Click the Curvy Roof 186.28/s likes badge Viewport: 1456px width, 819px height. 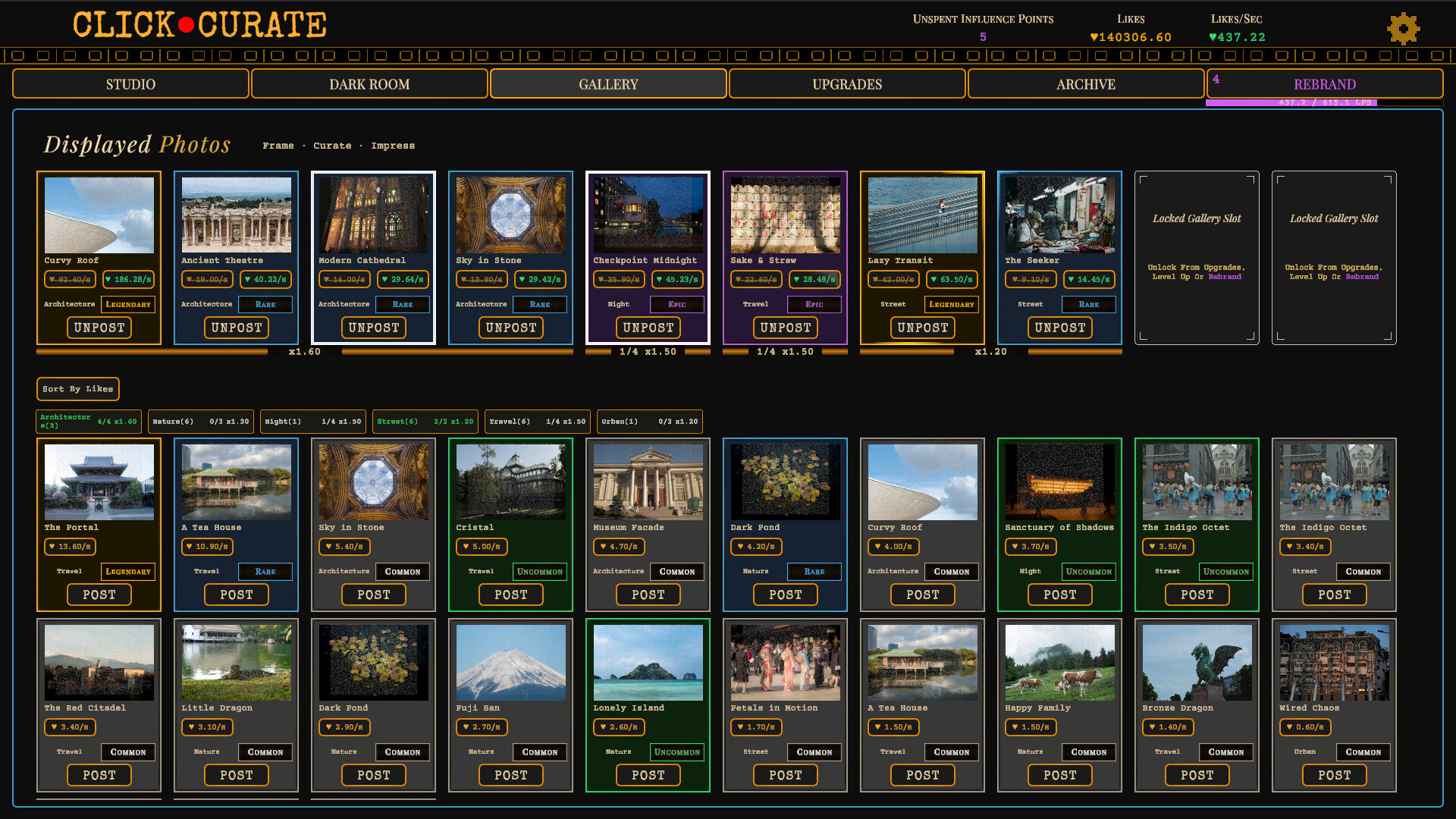click(x=128, y=280)
